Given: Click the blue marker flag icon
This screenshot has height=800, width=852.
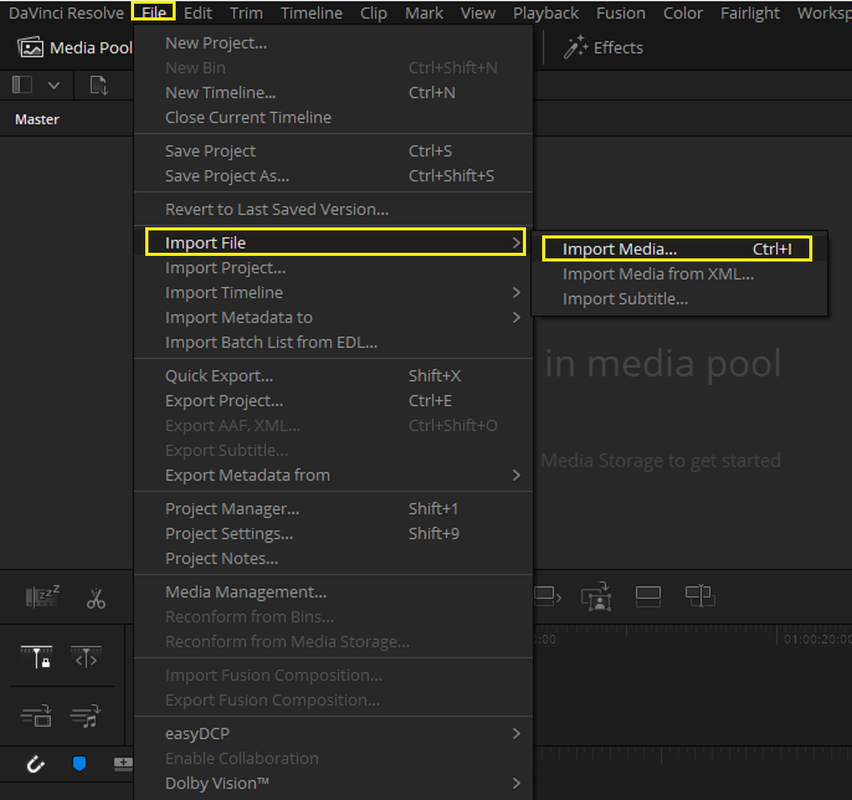Looking at the screenshot, I should pos(79,764).
